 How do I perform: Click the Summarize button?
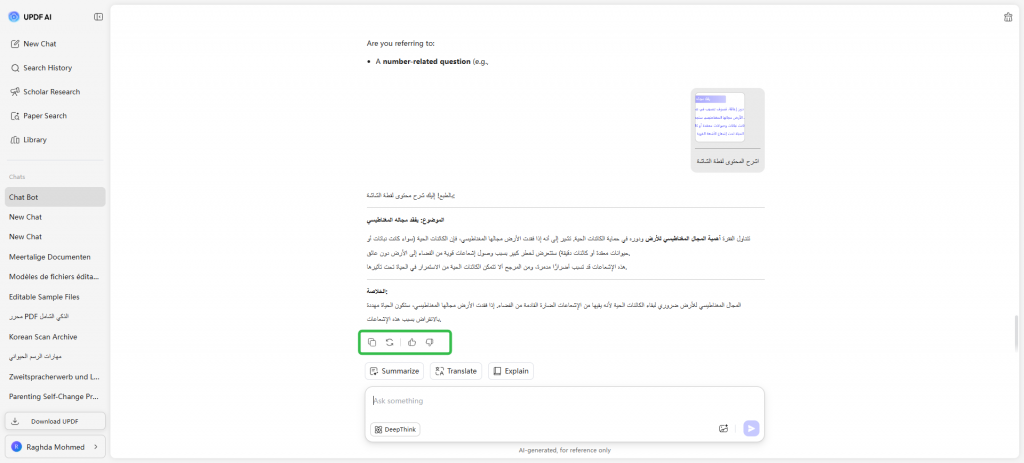394,371
